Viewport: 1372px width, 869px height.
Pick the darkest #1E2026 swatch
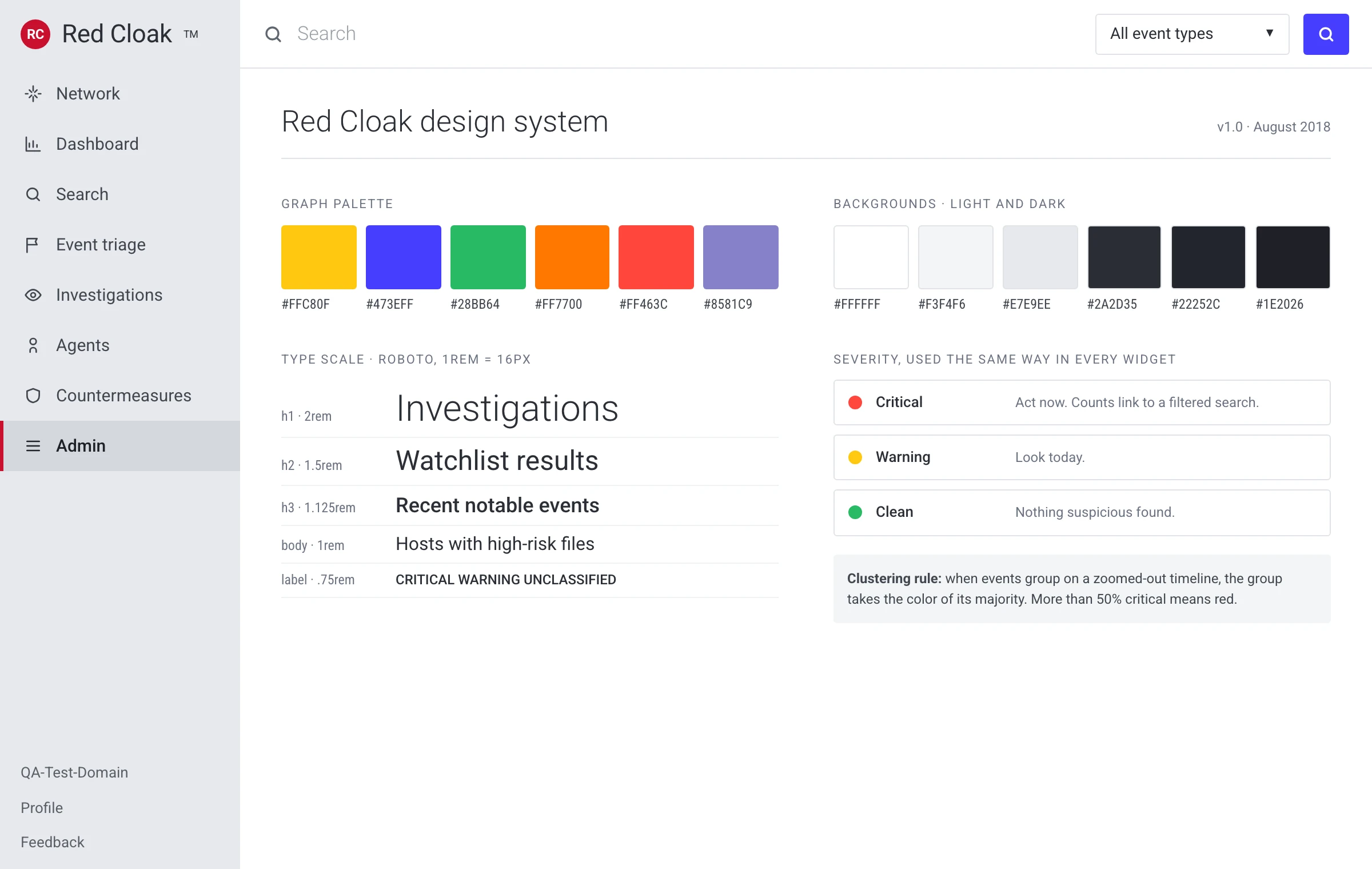[1293, 257]
